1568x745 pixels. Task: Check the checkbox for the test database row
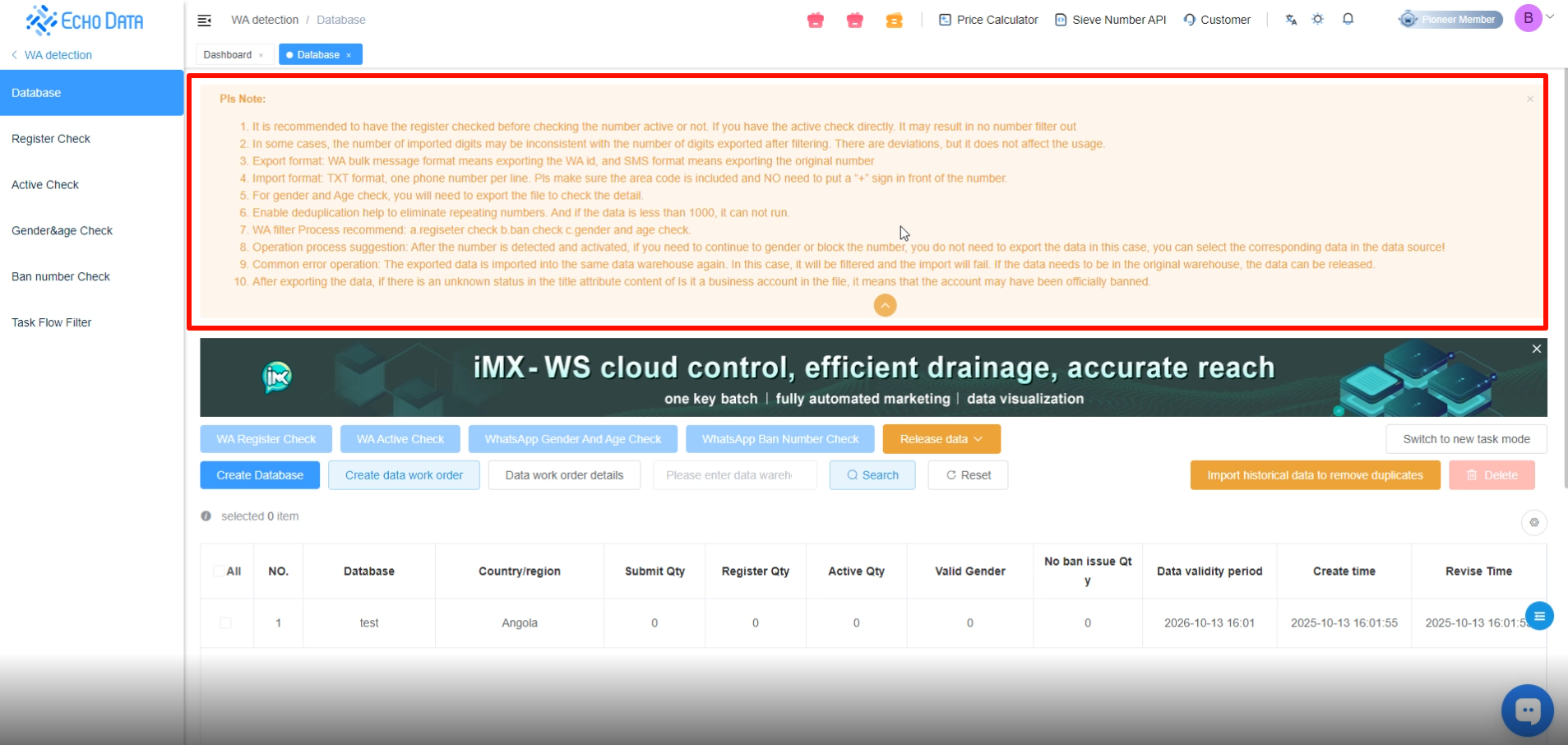(225, 622)
